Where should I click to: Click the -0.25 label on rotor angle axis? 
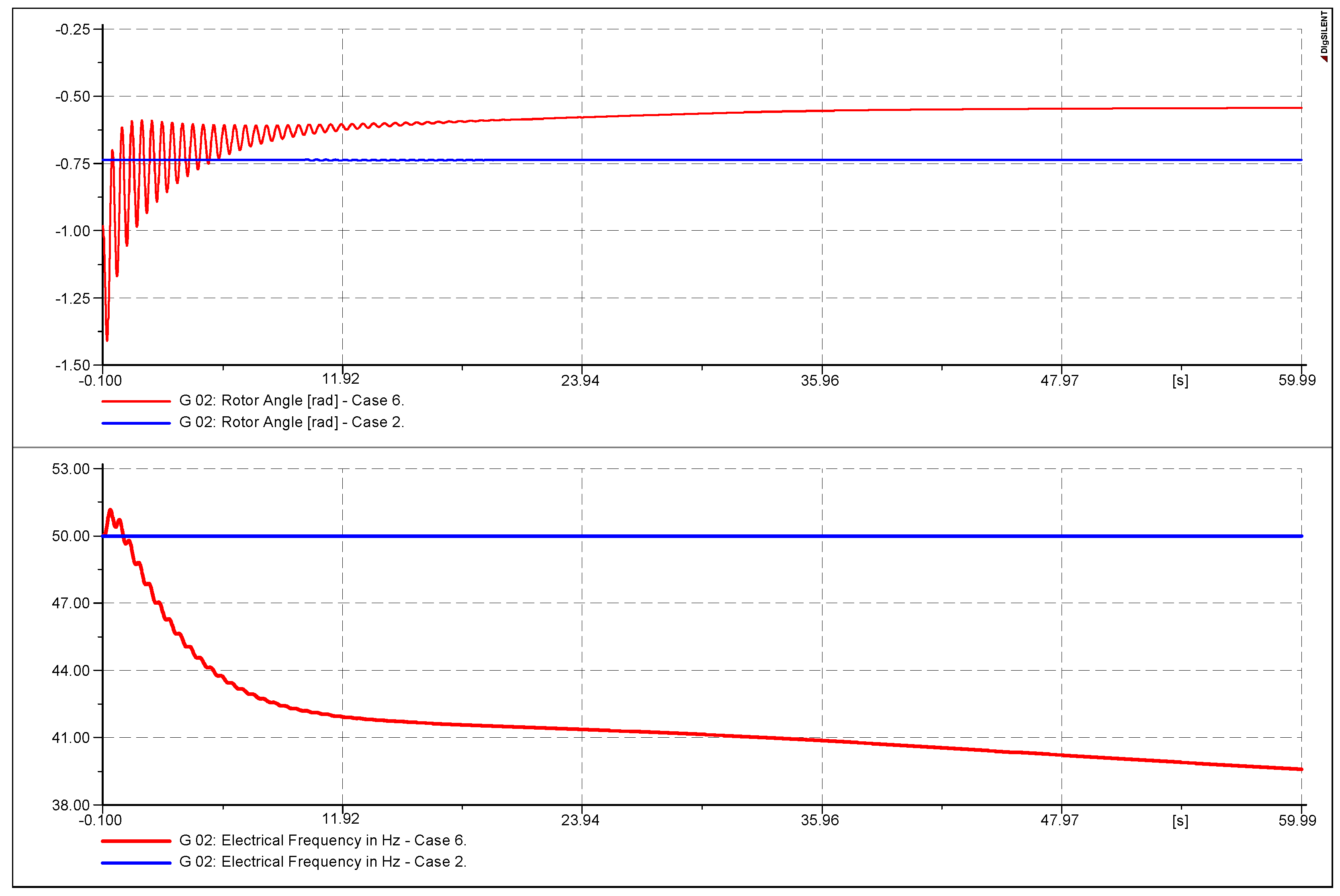pyautogui.click(x=73, y=29)
